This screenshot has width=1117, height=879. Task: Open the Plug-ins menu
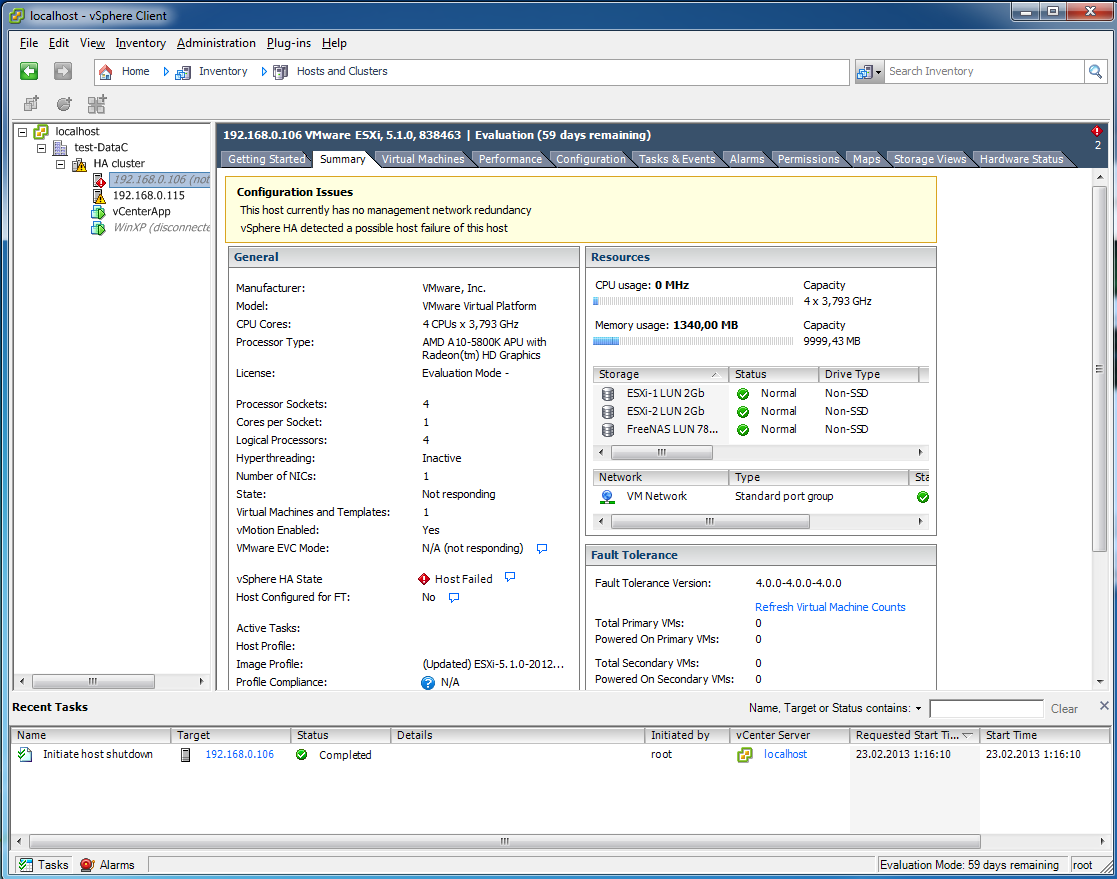pos(289,43)
